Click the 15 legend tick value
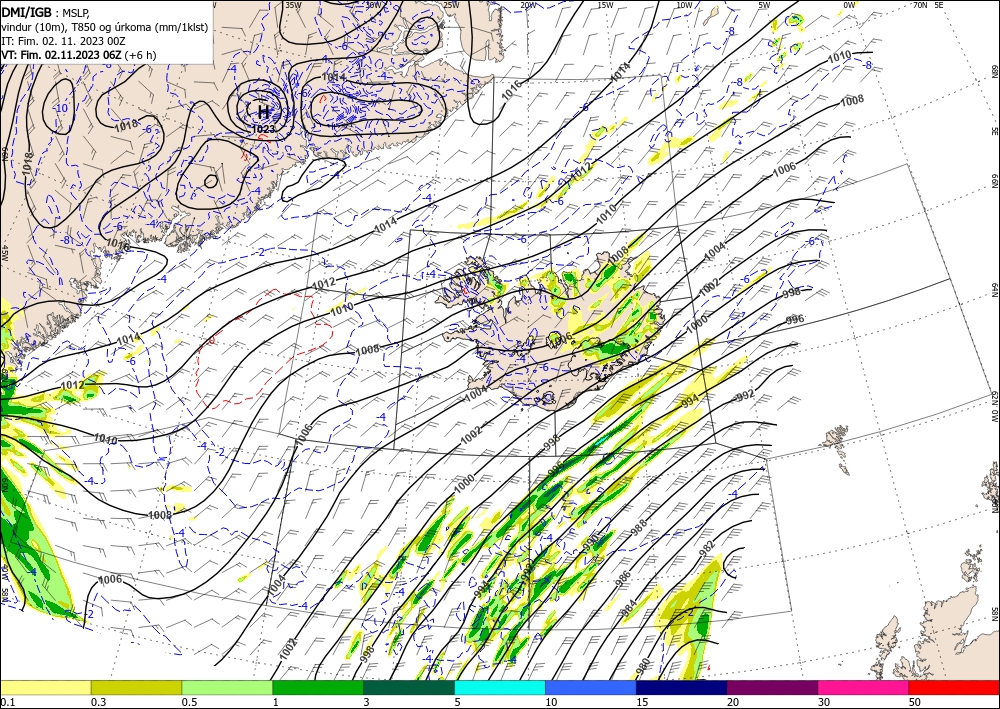The width and height of the screenshot is (1000, 709). (642, 702)
